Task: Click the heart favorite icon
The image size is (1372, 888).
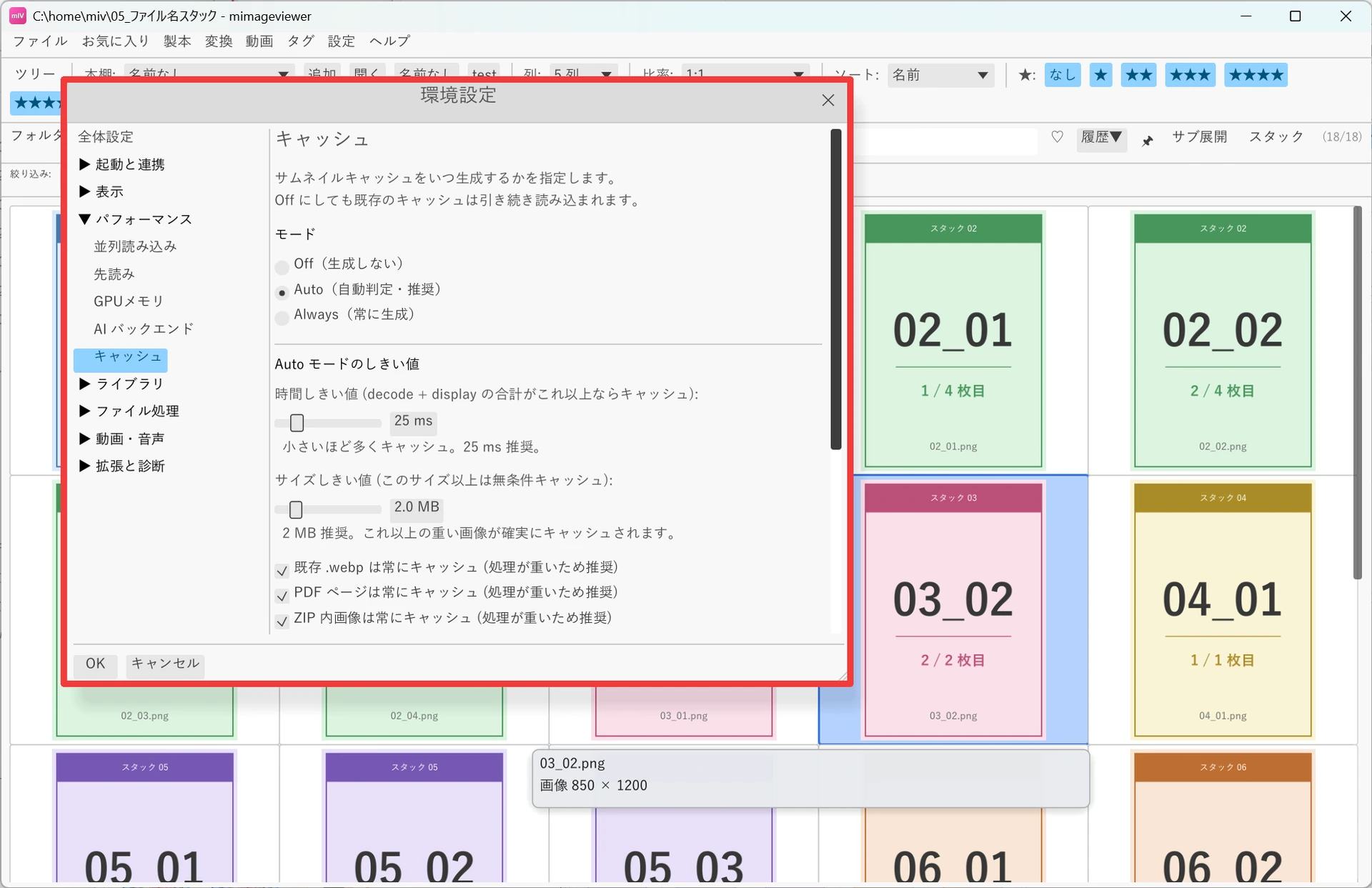Action: click(x=1057, y=137)
